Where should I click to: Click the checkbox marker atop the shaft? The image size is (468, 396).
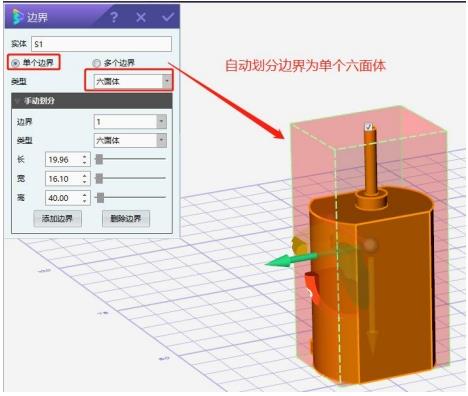(x=368, y=126)
